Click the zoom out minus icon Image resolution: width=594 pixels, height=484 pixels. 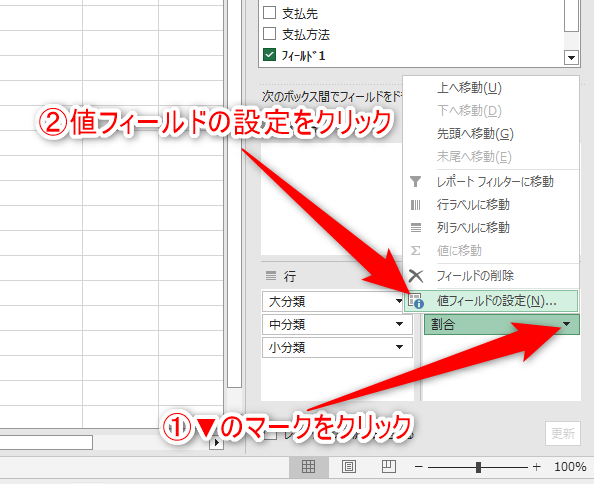419,467
